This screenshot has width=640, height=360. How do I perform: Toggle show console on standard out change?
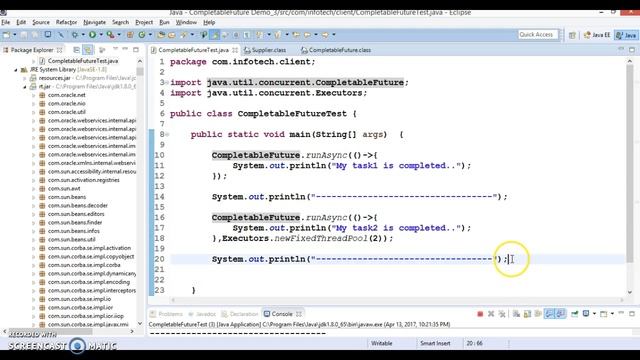tap(549, 314)
